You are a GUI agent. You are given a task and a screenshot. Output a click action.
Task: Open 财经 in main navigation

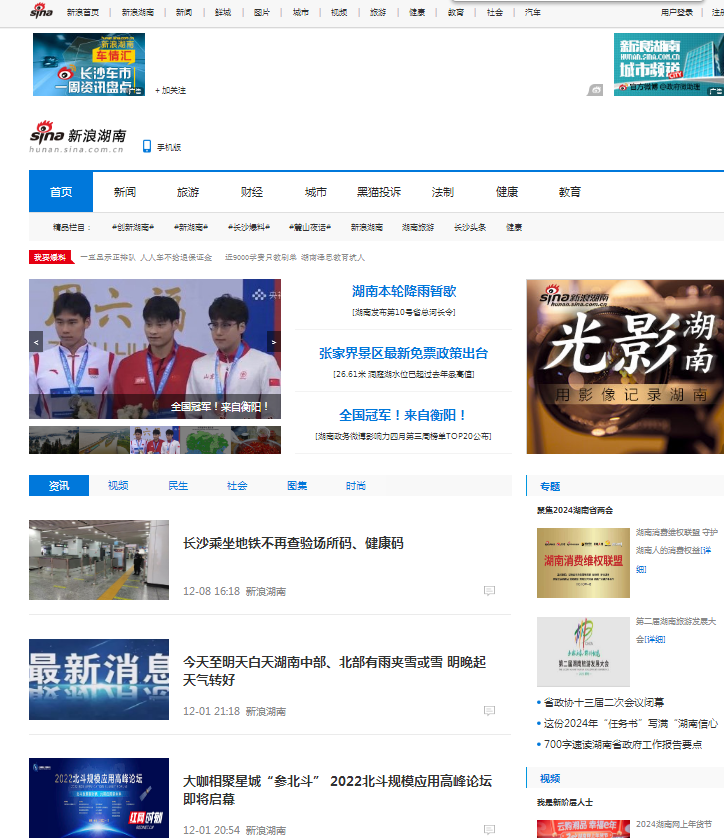pos(252,192)
